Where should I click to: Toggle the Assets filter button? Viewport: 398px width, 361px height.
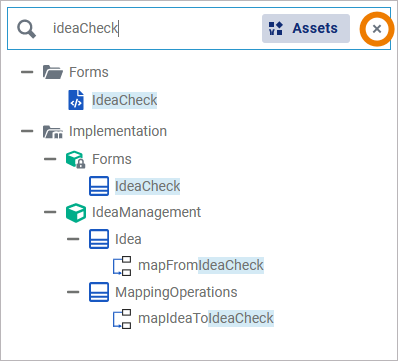pyautogui.click(x=306, y=28)
